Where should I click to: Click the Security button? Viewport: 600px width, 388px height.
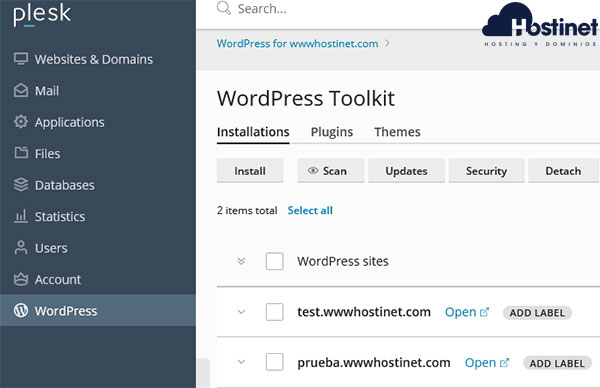486,171
